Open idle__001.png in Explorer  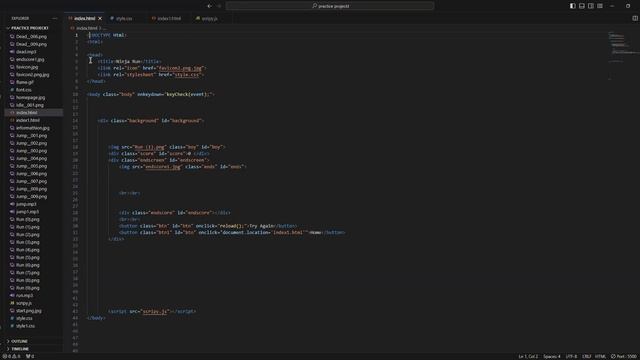coord(30,105)
